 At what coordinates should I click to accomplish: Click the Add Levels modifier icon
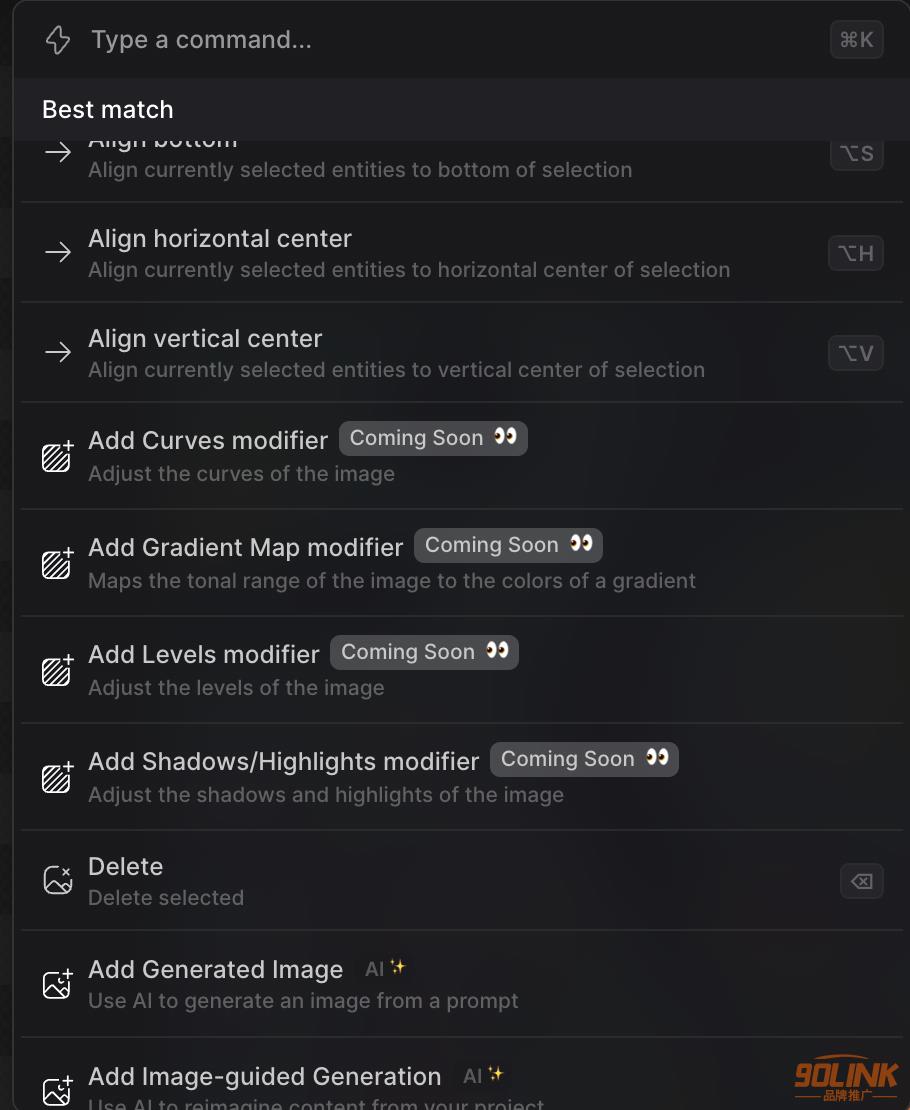click(57, 670)
